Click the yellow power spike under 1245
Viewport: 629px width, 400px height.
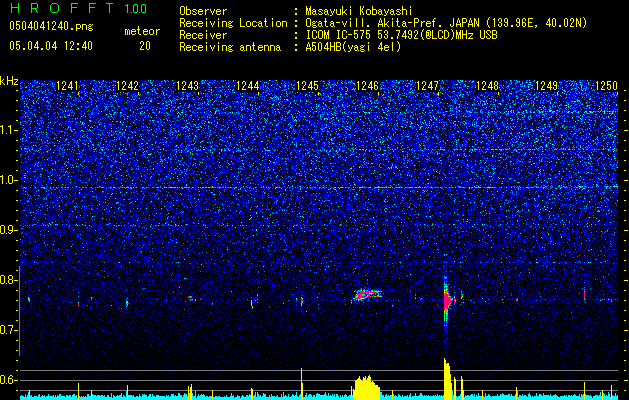tap(301, 384)
